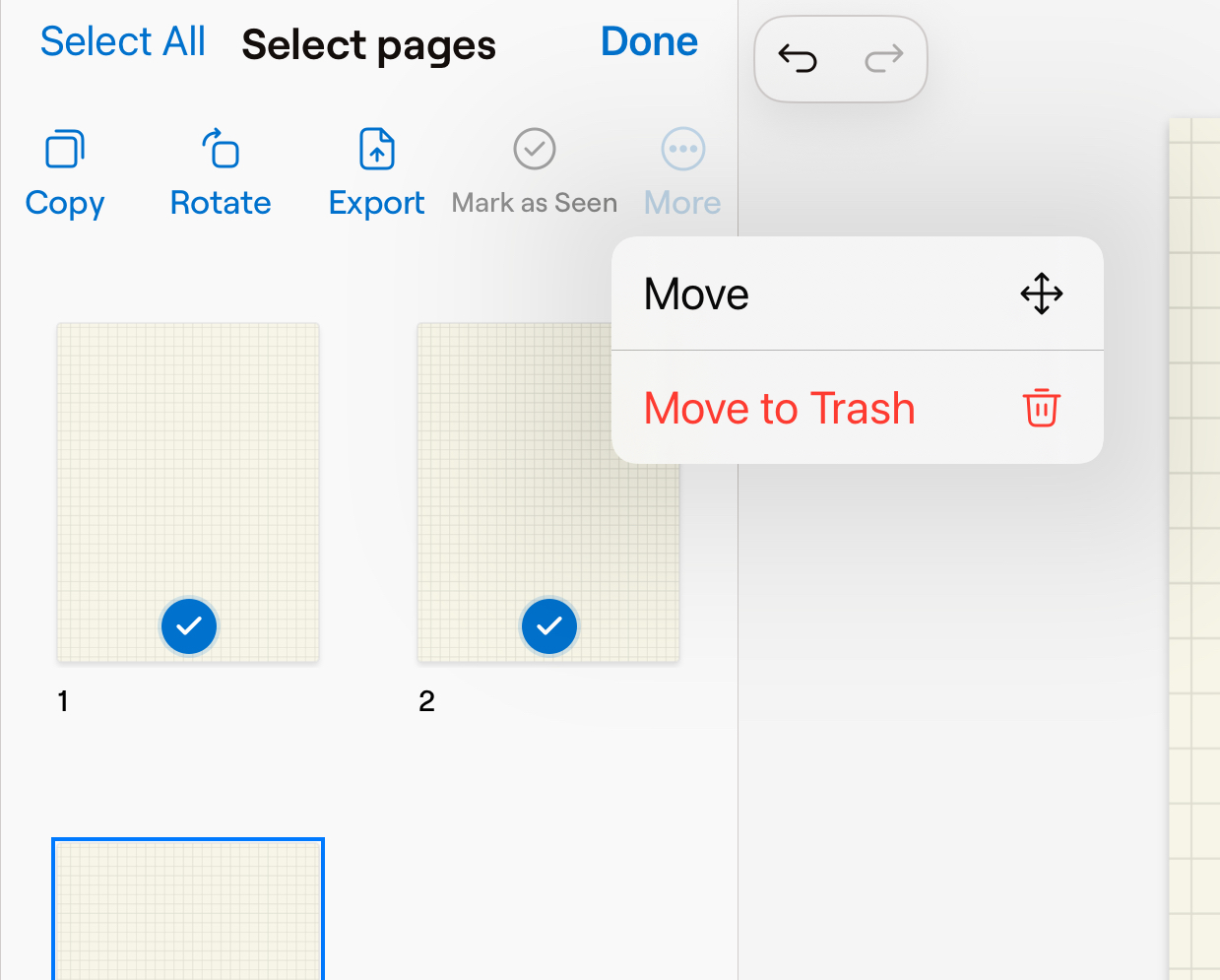Screen dimensions: 1220x980
Task: Deselect page 1 using its checkmark
Action: [189, 626]
